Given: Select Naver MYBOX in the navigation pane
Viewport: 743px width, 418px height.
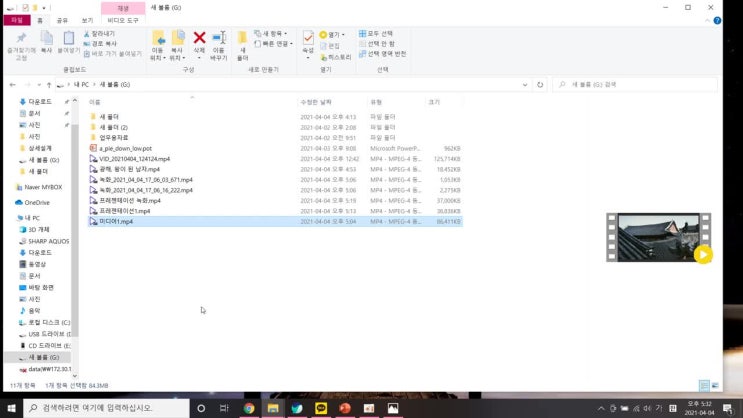Looking at the screenshot, I should point(43,187).
